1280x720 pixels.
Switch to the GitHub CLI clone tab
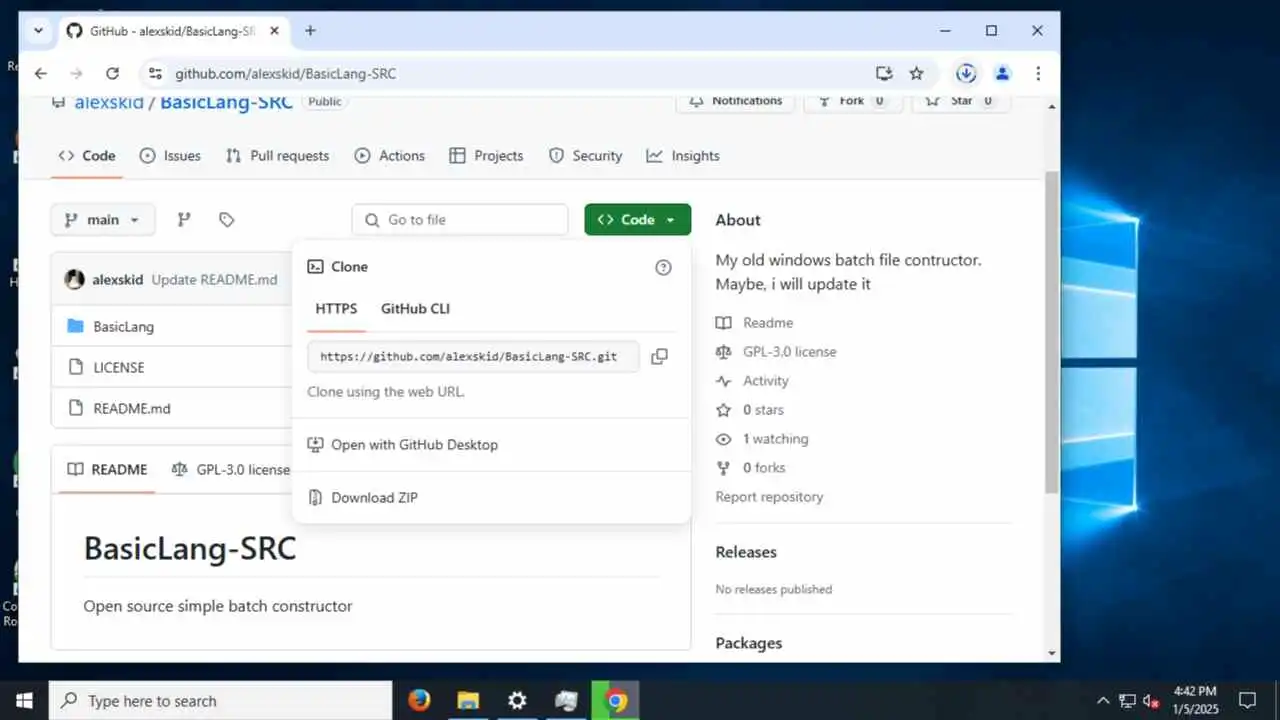click(x=415, y=309)
